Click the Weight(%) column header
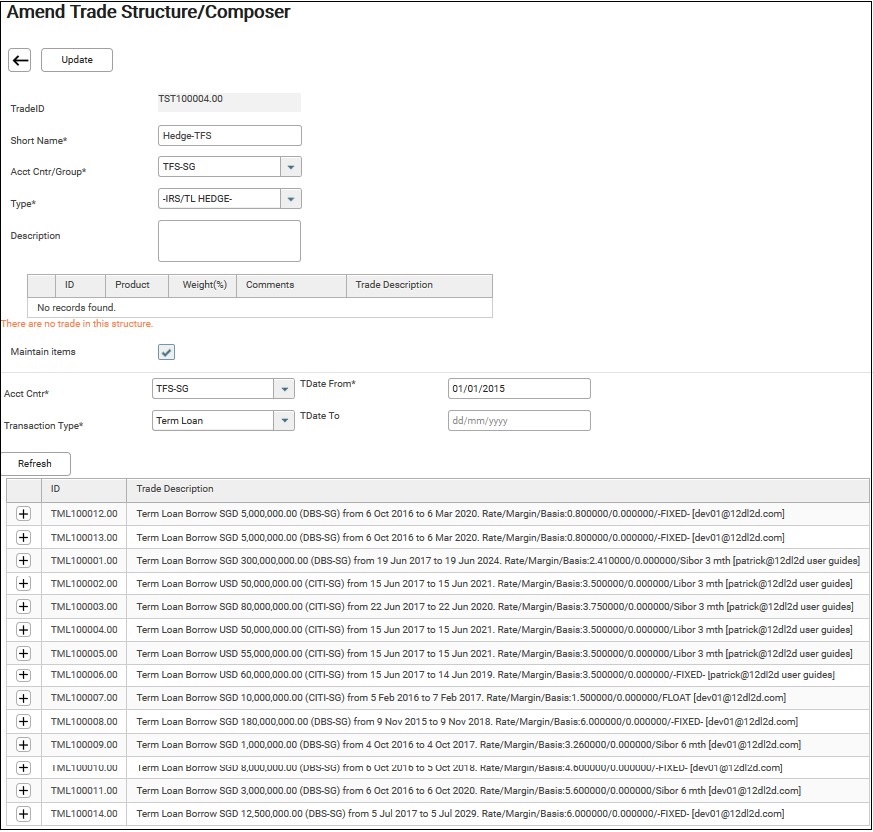 coord(204,285)
